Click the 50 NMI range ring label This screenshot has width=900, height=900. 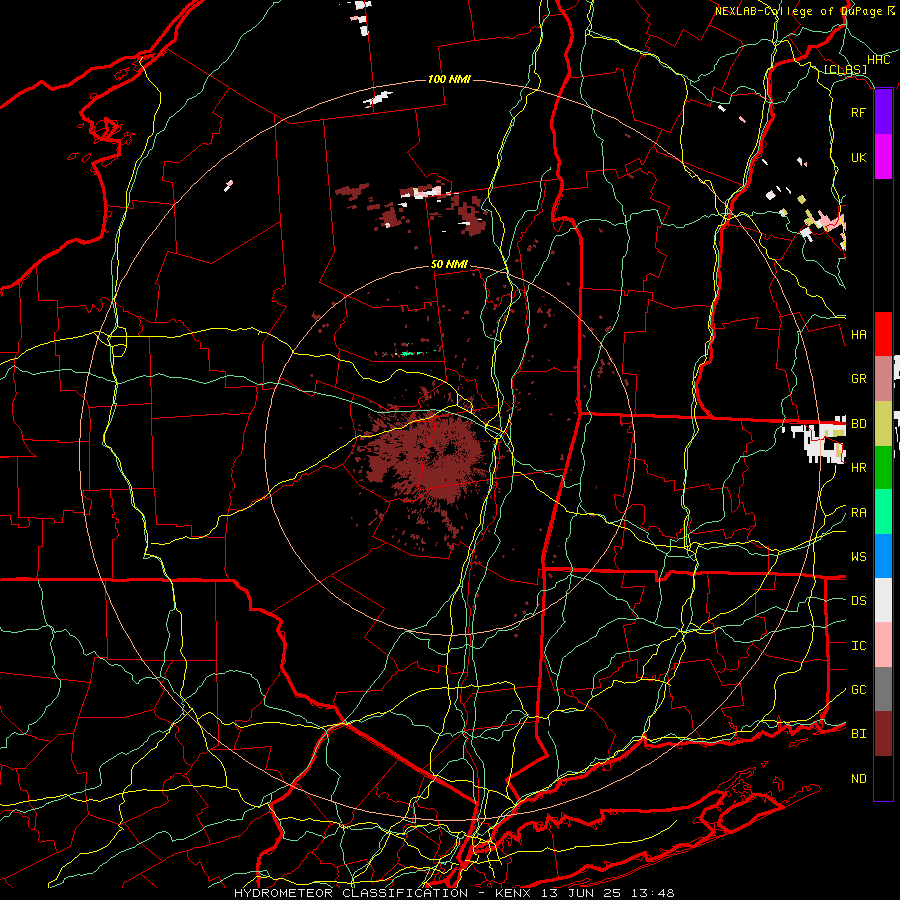[449, 264]
